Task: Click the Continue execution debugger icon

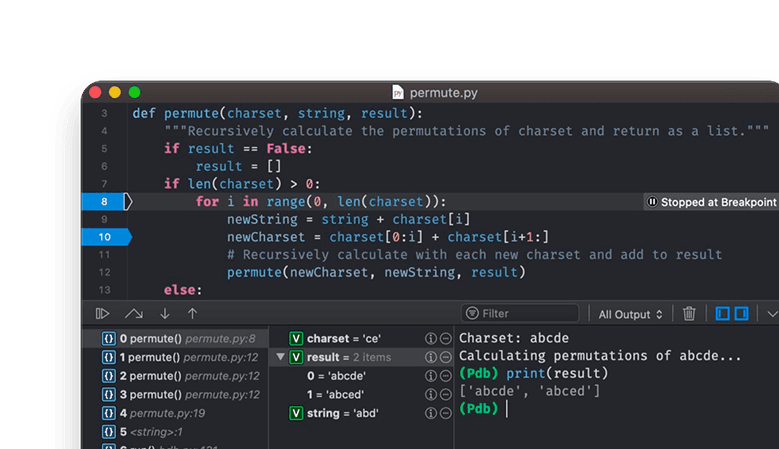Action: click(102, 313)
